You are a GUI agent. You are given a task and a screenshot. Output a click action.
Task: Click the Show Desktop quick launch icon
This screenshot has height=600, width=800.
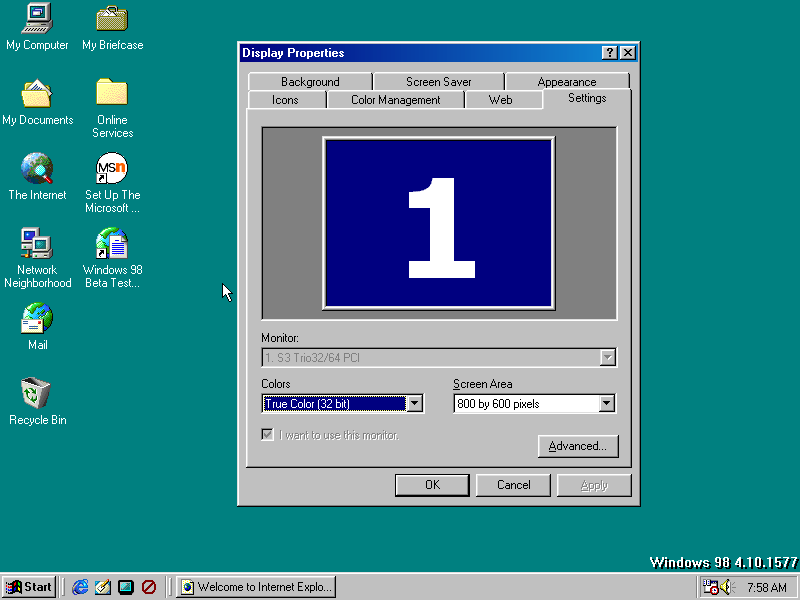pos(126,587)
